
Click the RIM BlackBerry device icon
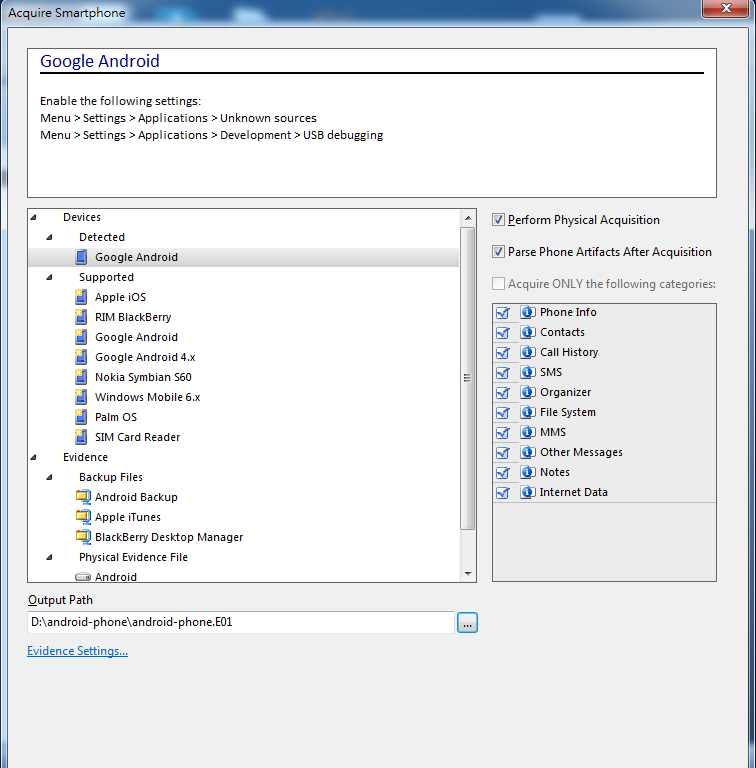click(81, 317)
